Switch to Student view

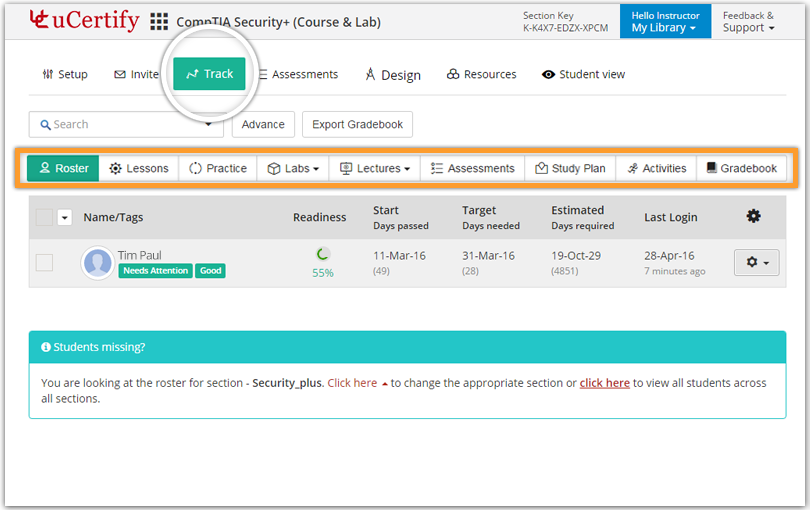(583, 74)
